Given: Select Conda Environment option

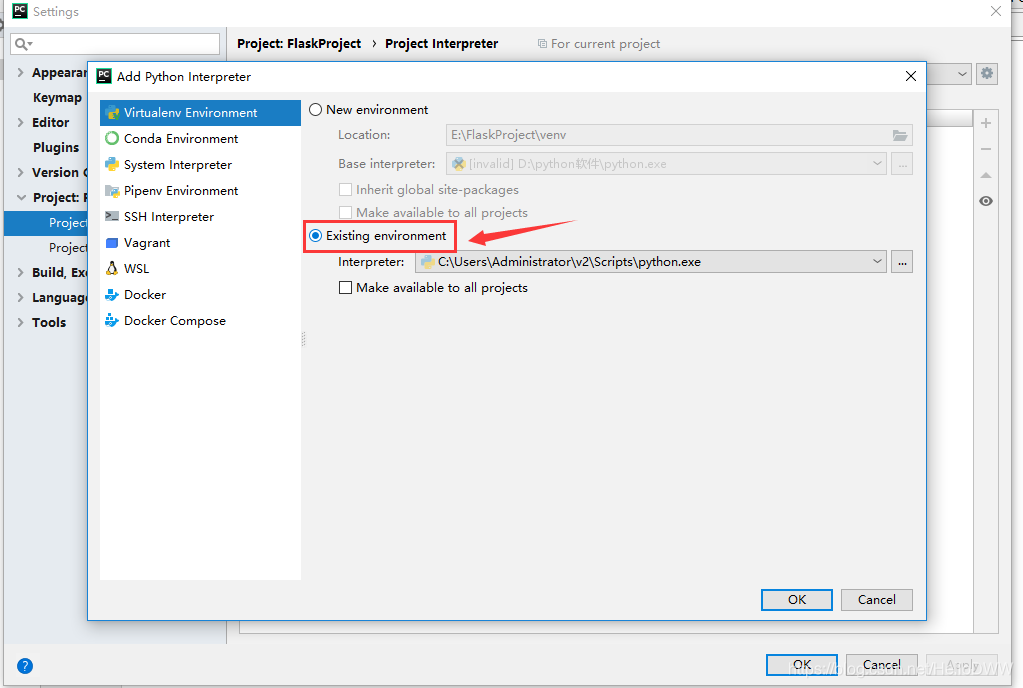Looking at the screenshot, I should point(200,139).
